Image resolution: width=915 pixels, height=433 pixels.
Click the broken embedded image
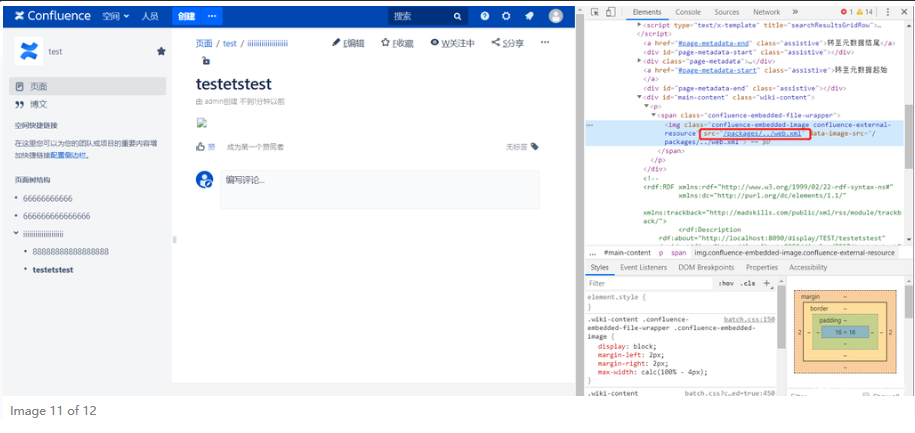[x=202, y=123]
